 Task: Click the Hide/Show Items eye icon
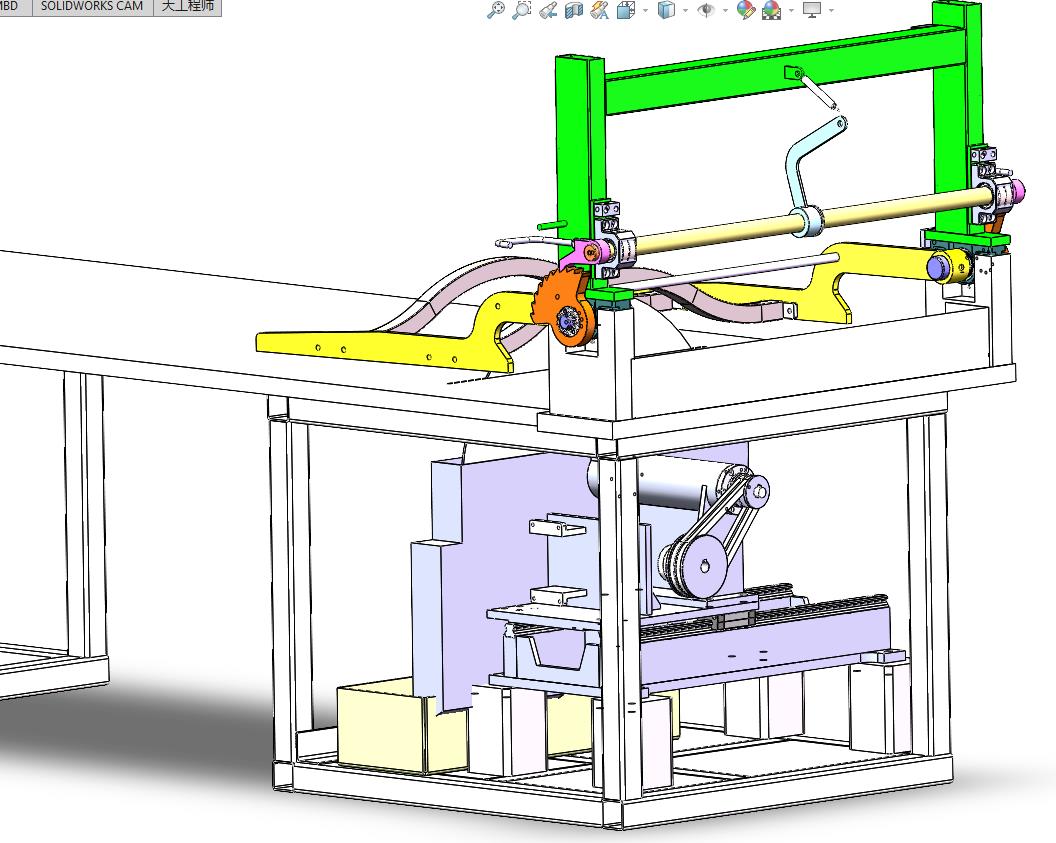(706, 10)
